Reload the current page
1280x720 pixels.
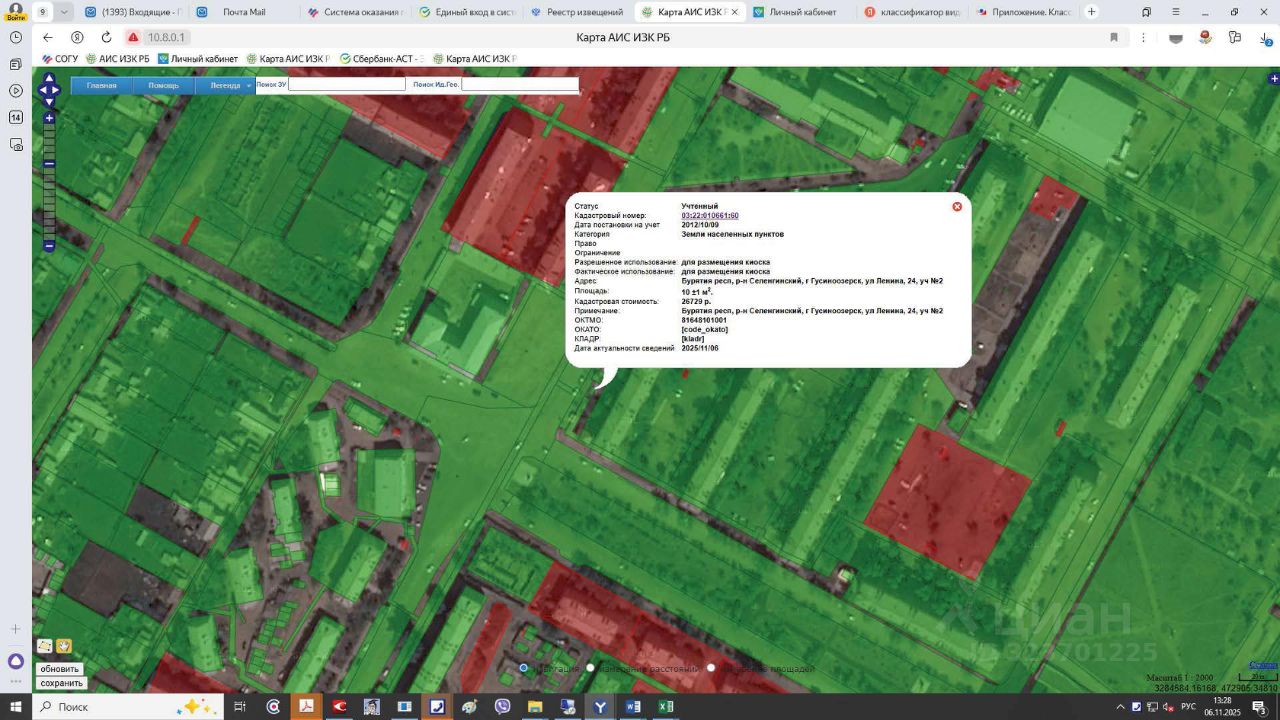coord(105,37)
